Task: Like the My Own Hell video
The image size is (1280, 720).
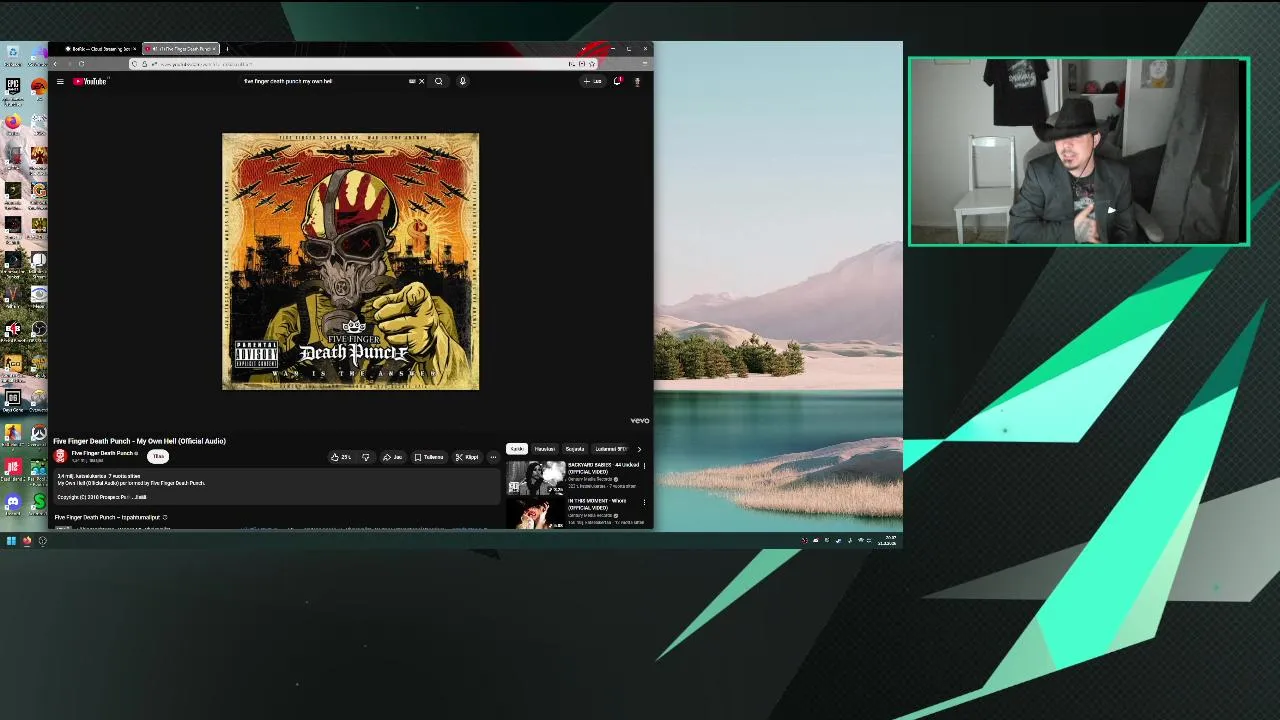Action: [340, 457]
